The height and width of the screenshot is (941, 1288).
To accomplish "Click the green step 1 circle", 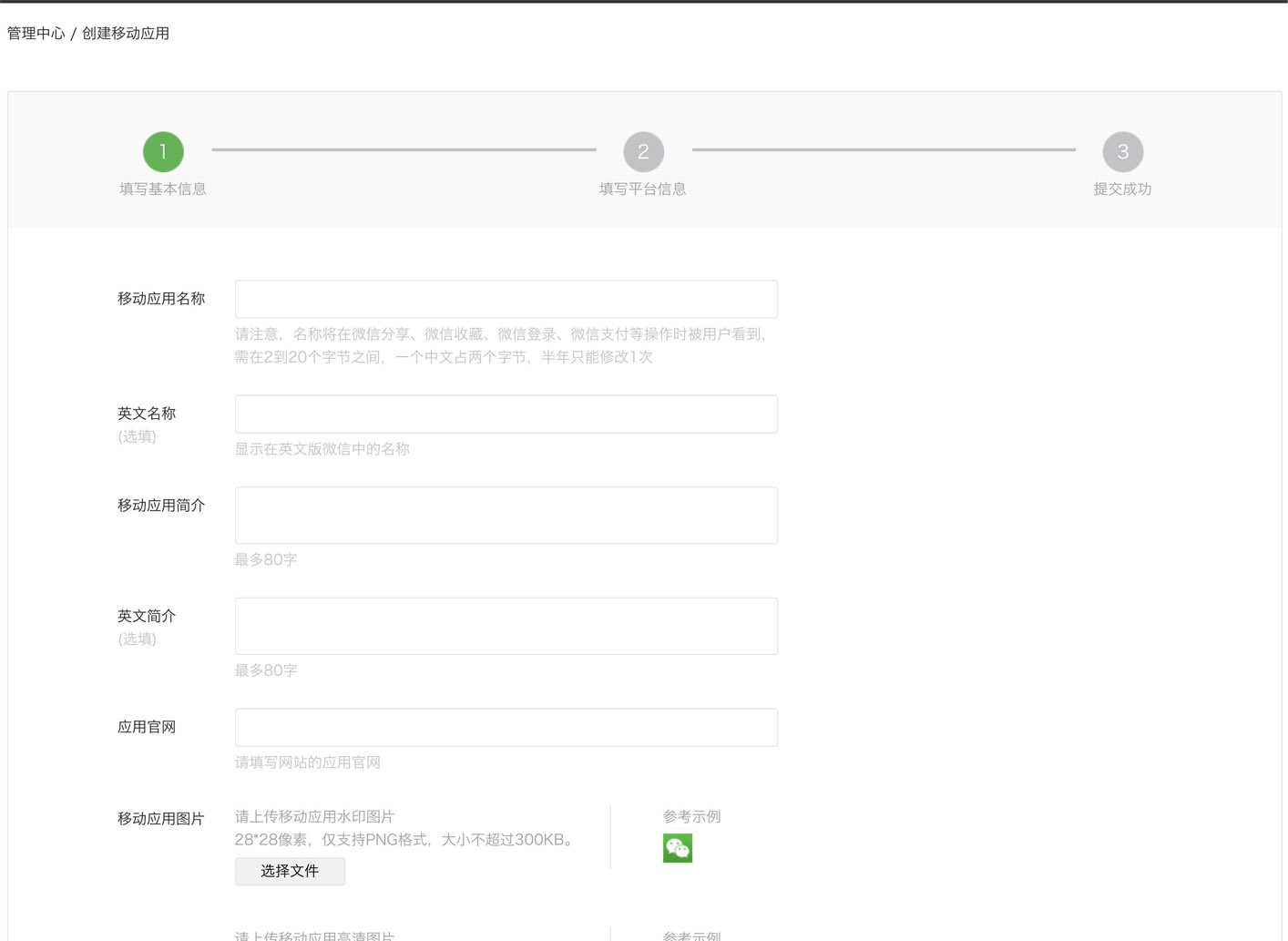I will pos(163,151).
